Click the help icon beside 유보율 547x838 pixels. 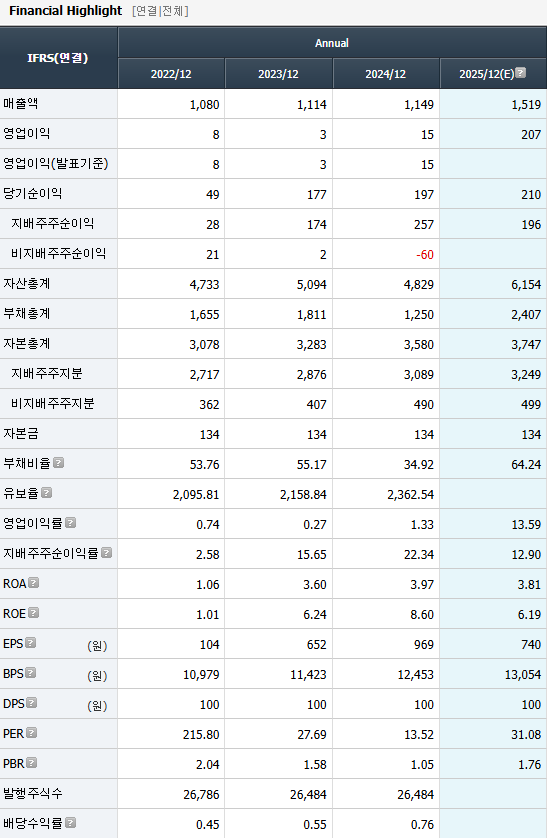coord(46,493)
